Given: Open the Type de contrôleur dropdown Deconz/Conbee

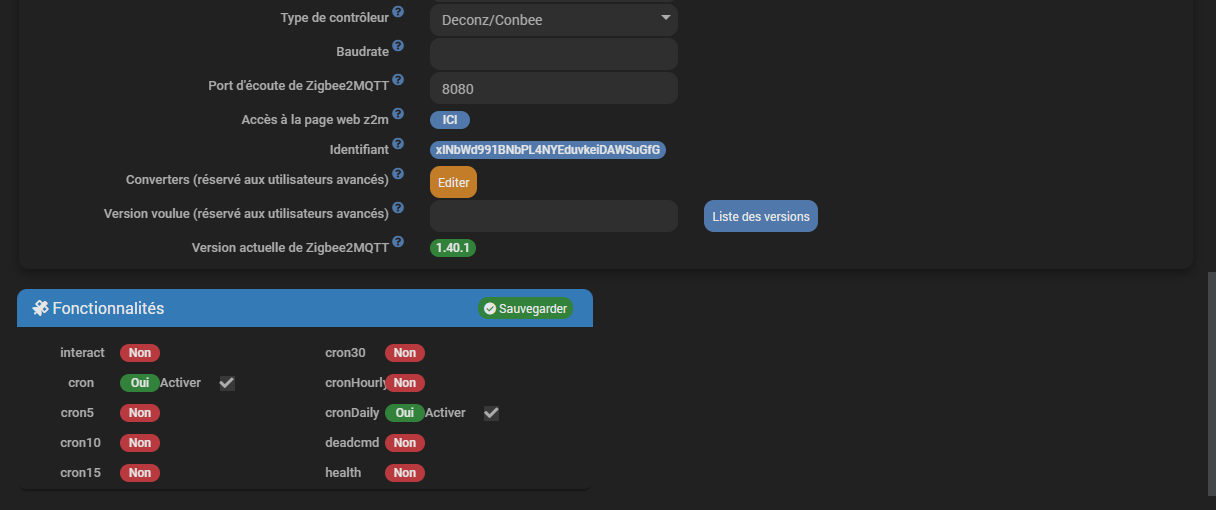Looking at the screenshot, I should tap(554, 20).
